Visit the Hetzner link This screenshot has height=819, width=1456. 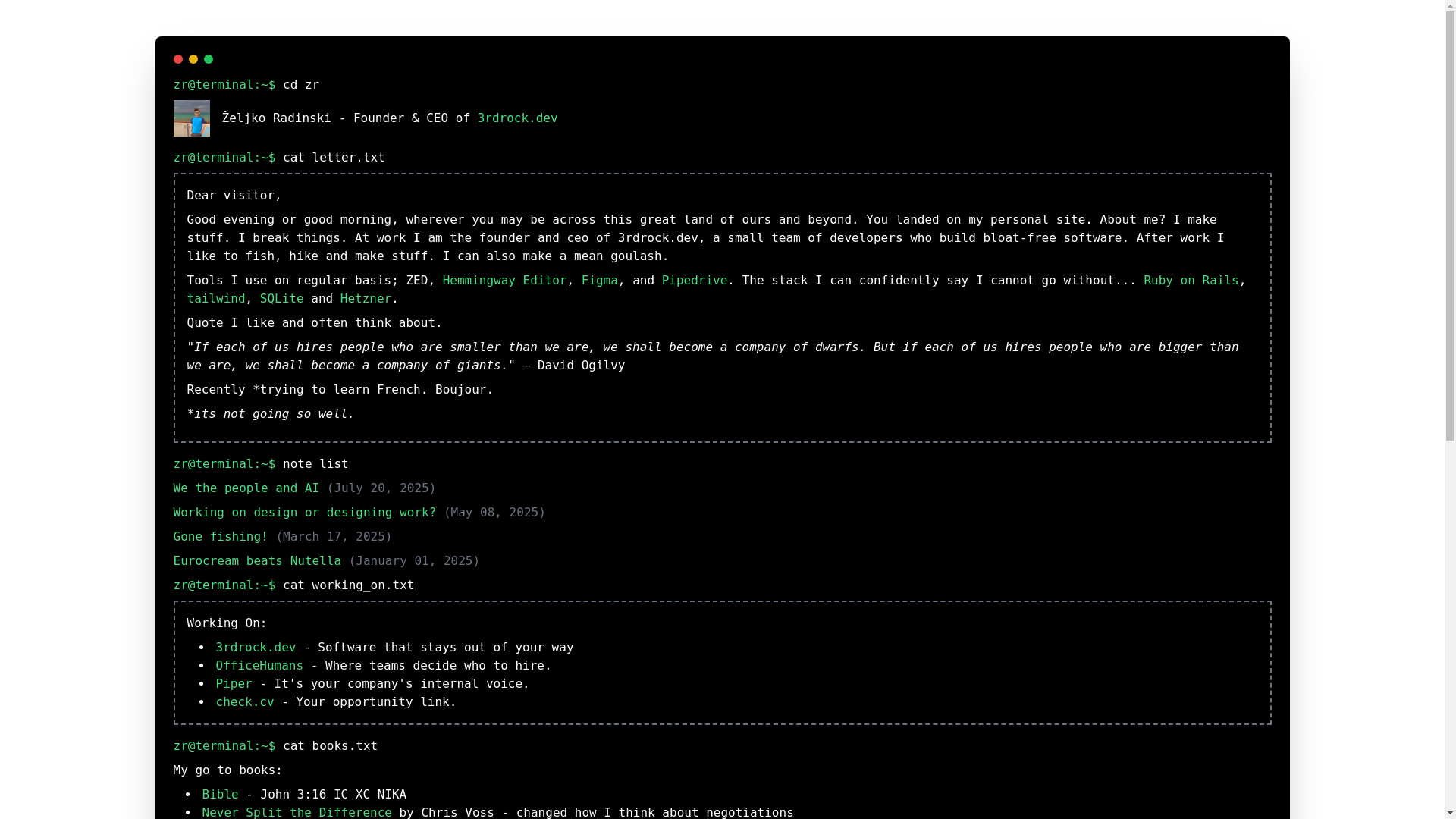tap(366, 299)
